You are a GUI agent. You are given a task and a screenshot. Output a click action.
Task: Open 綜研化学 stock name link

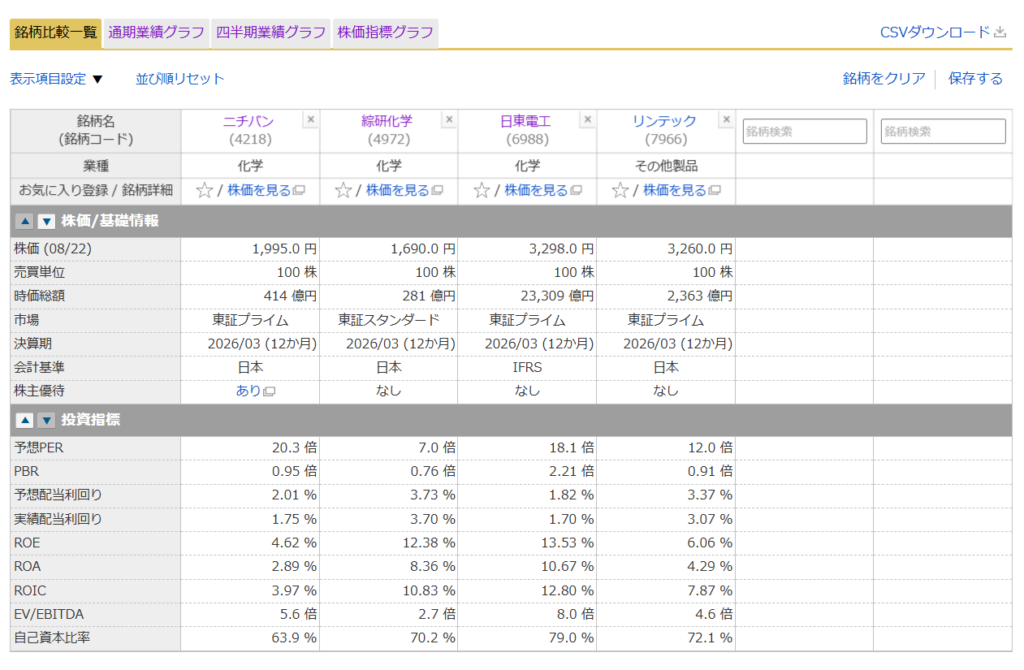[387, 121]
